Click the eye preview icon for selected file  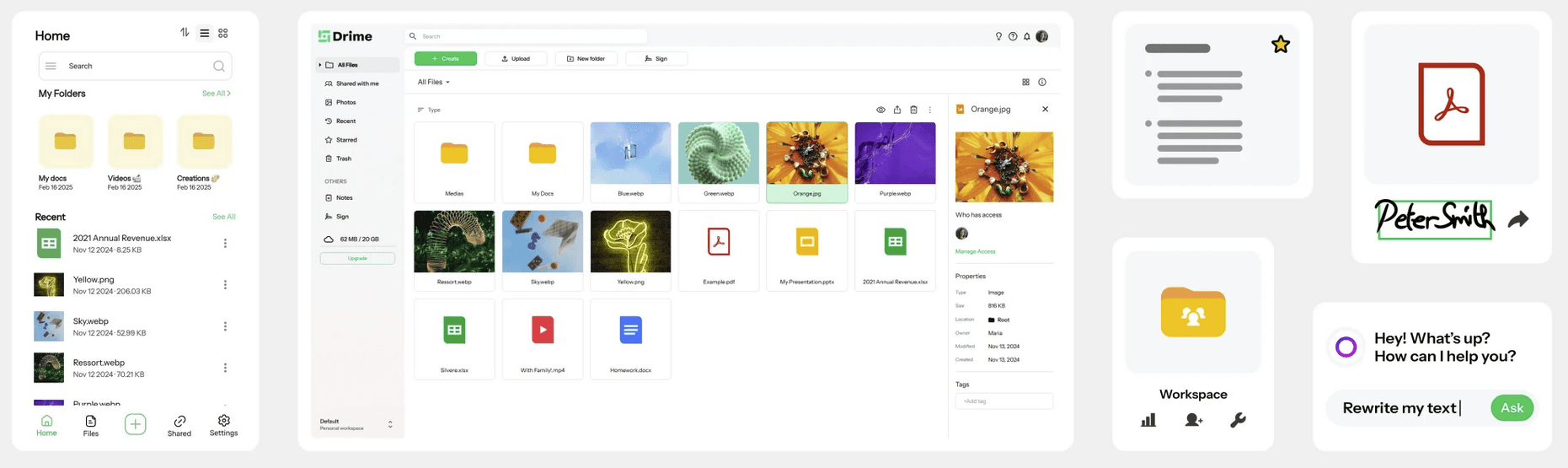pos(880,110)
